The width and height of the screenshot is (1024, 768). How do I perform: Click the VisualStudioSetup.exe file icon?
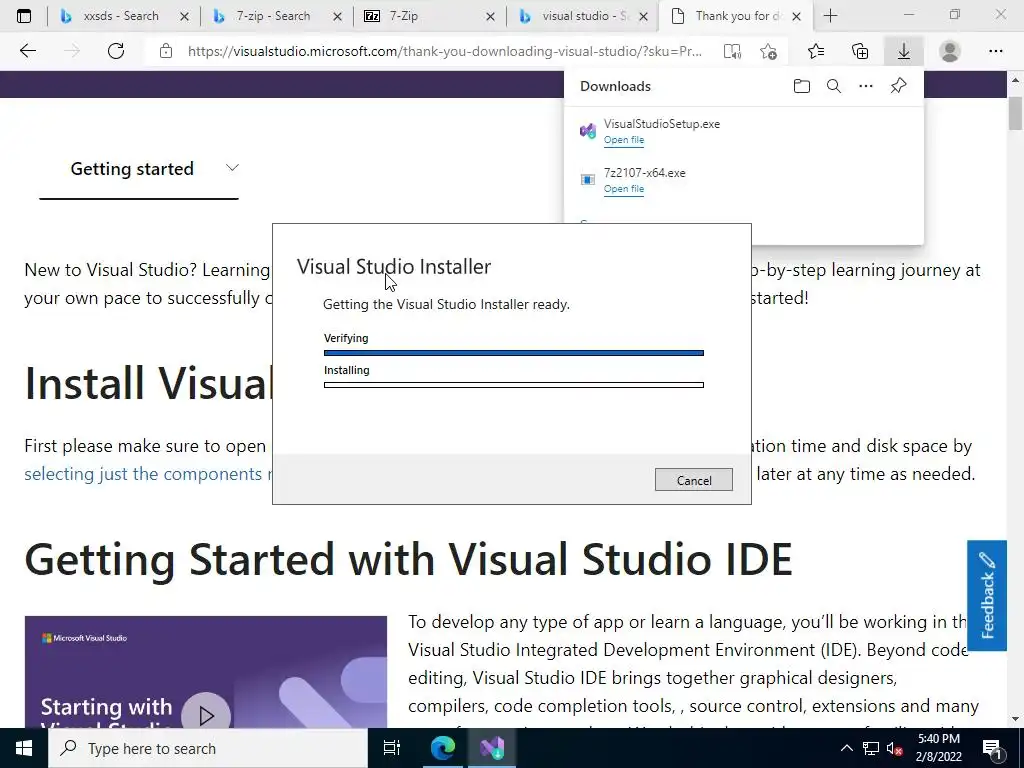pyautogui.click(x=588, y=131)
